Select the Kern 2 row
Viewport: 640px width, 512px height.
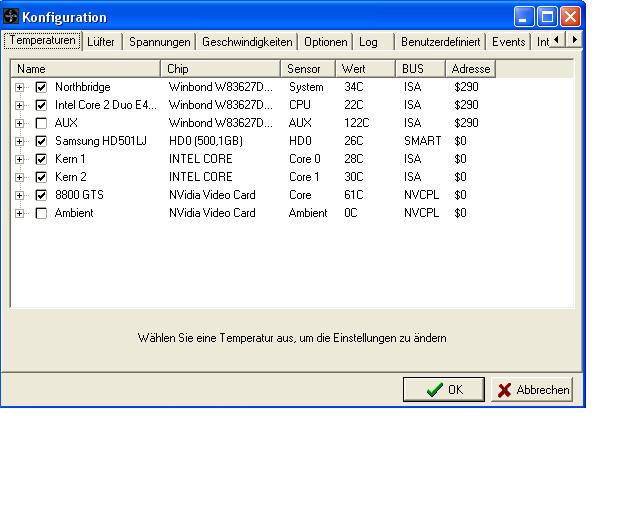pos(71,177)
